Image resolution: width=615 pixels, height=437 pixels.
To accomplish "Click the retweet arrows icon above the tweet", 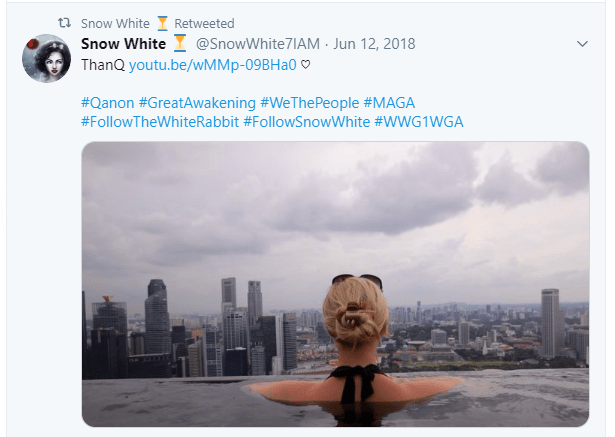I will (65, 23).
